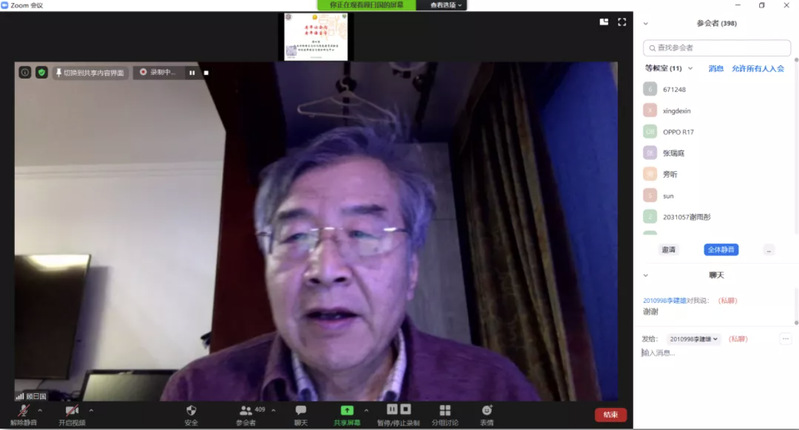799x430 pixels.
Task: Open the chat recipient dropdown
Action: click(x=694, y=339)
